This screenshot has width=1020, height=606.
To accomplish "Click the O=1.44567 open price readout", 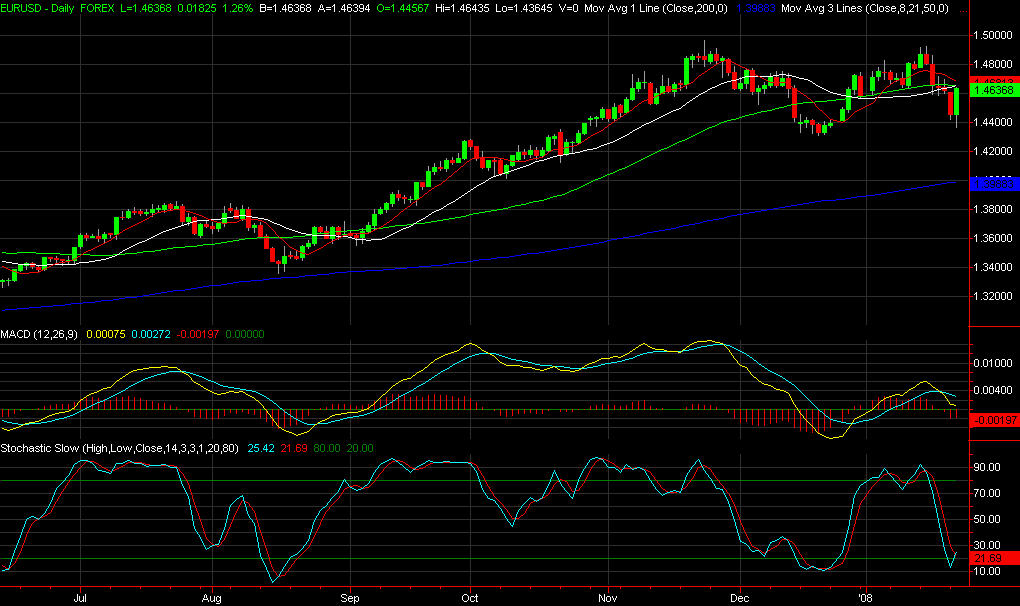I will [x=402, y=8].
